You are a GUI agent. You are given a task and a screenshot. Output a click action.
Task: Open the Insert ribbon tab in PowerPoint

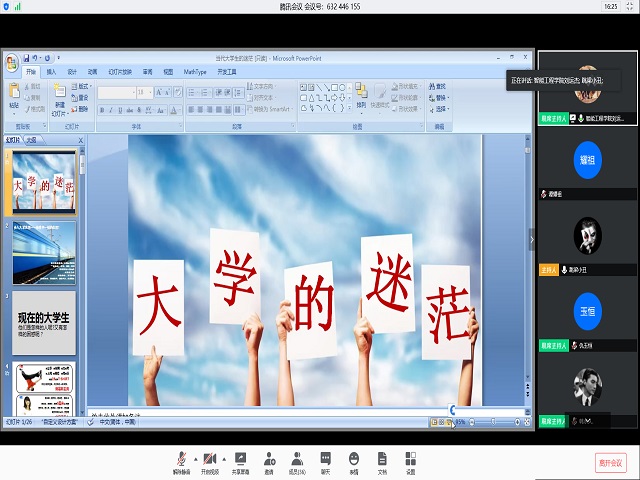point(51,72)
